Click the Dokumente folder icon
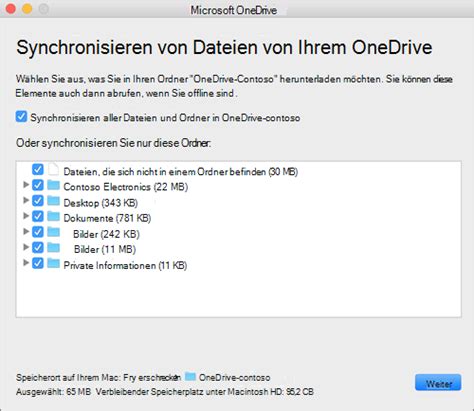The image size is (474, 411). pyautogui.click(x=53, y=217)
